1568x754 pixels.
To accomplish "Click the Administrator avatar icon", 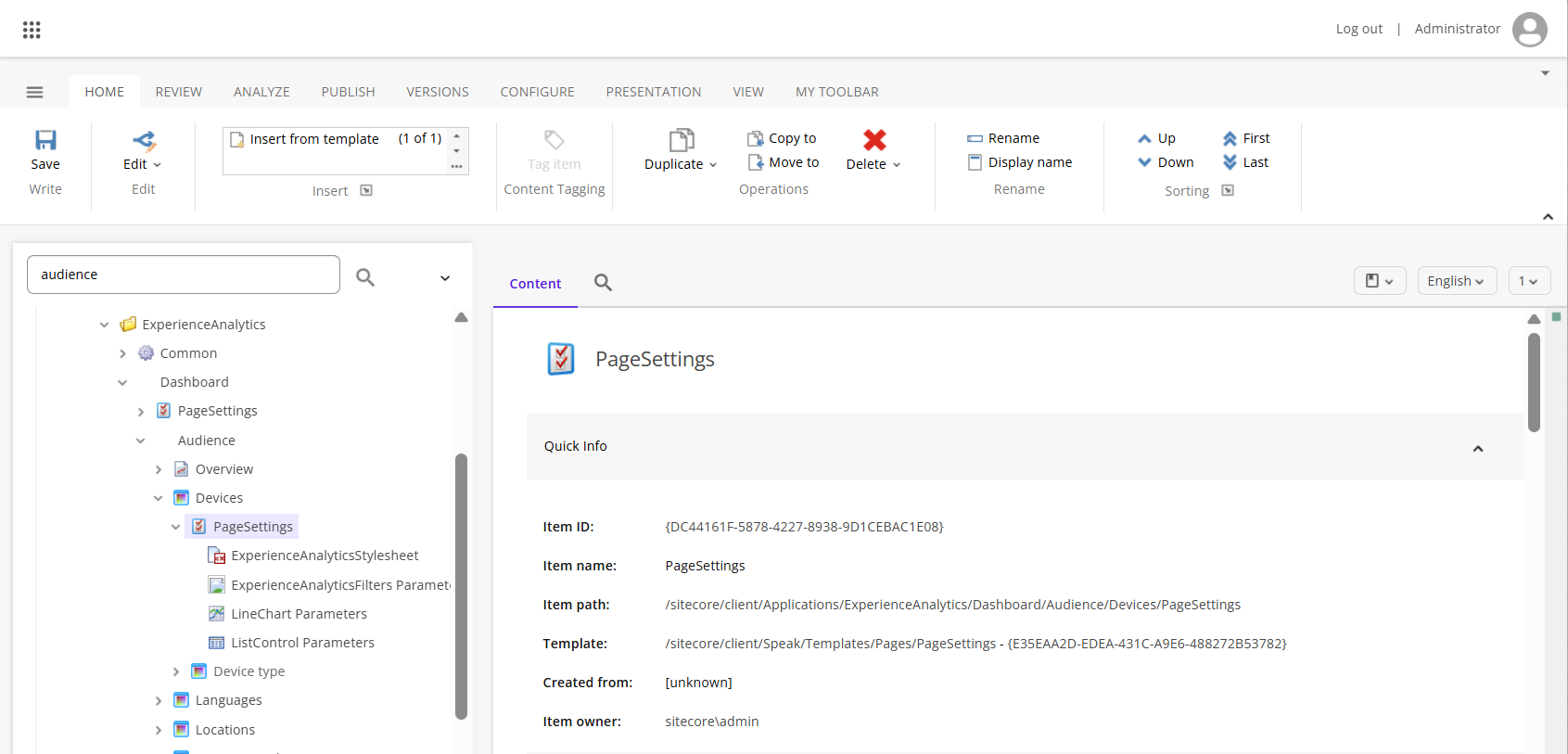I will point(1529,29).
